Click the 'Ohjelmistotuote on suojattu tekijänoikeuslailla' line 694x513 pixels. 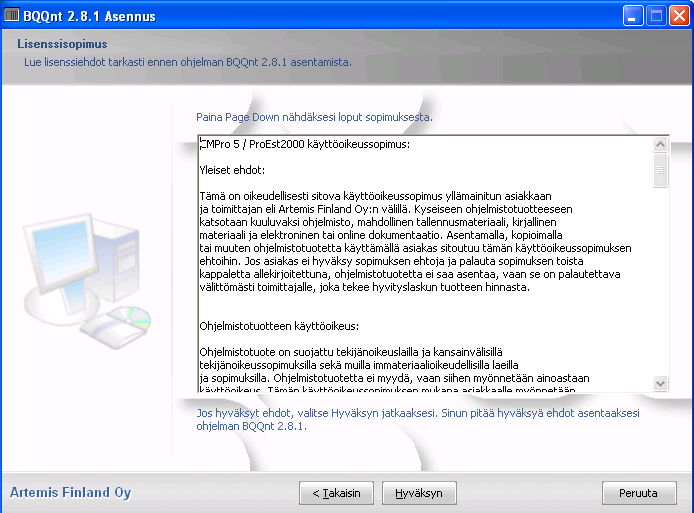click(x=351, y=352)
